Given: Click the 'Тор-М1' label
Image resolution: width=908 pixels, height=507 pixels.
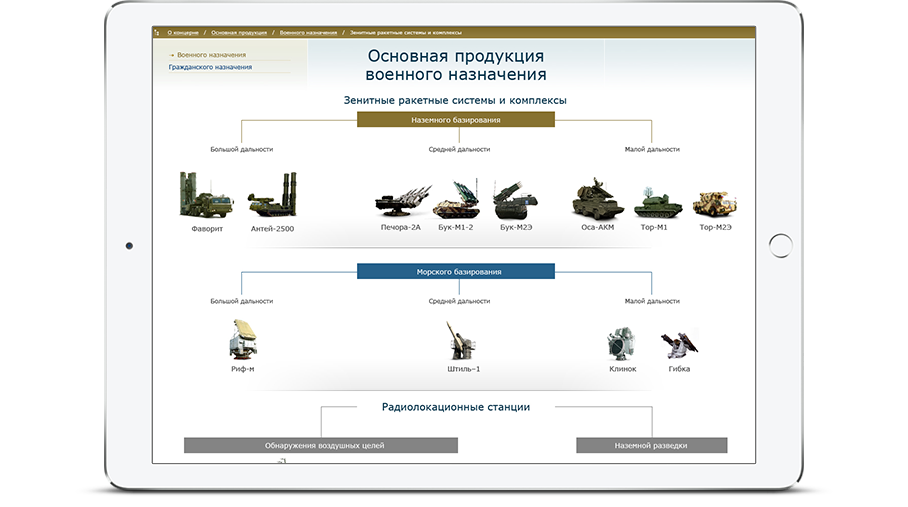Looking at the screenshot, I should pos(654,227).
